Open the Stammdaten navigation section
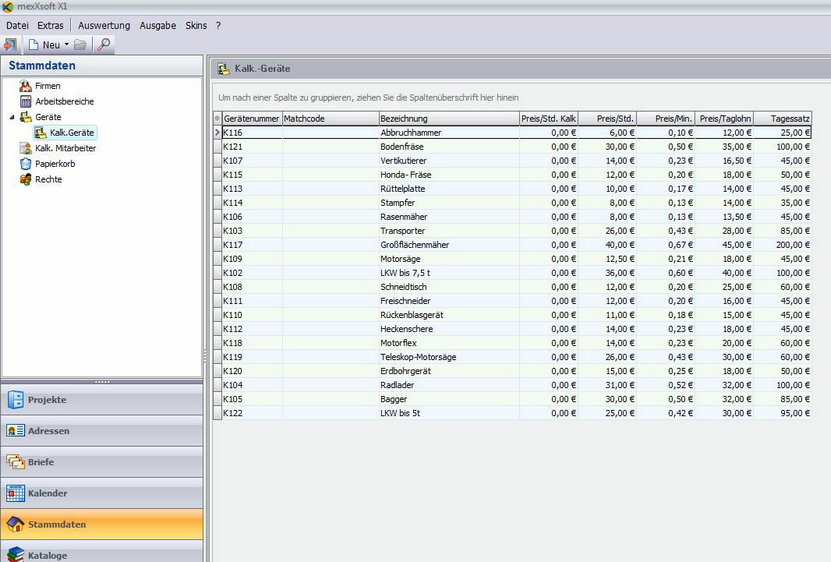The height and width of the screenshot is (562, 831). (102, 524)
